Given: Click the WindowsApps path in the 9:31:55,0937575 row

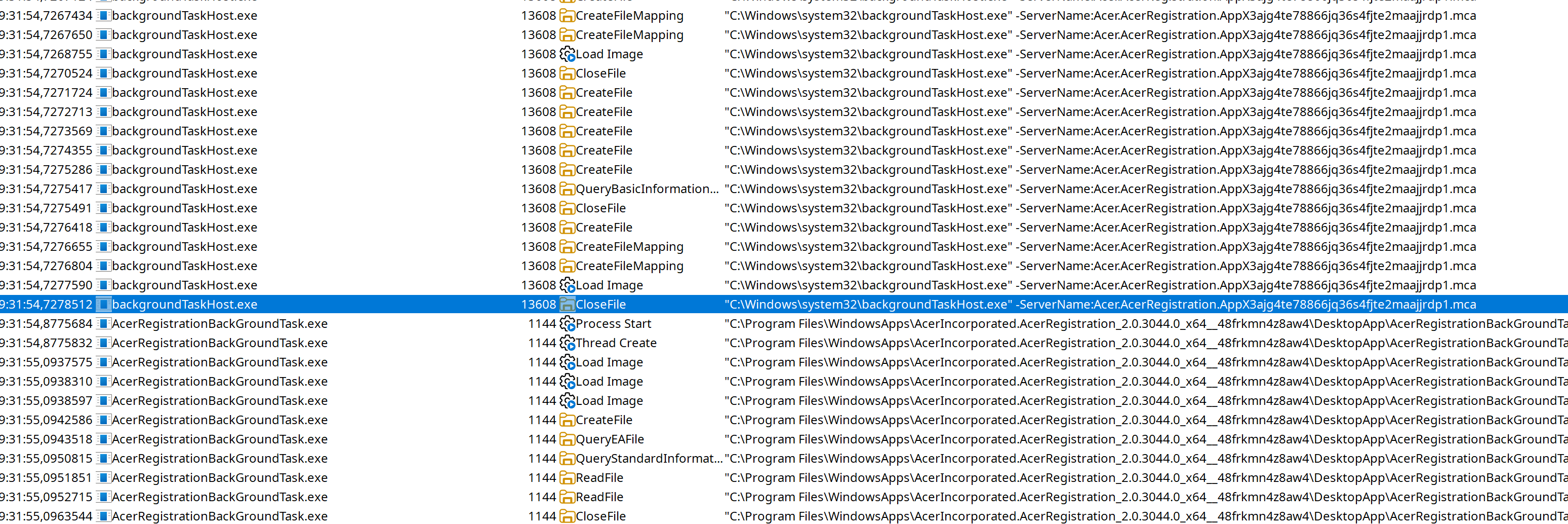Looking at the screenshot, I should (x=1146, y=362).
